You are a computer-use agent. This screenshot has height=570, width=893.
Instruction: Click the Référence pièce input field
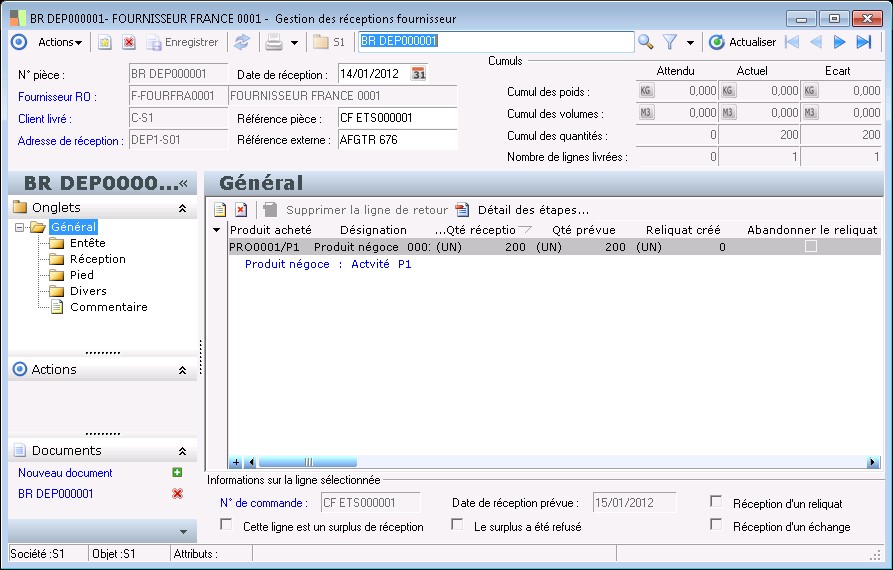tap(398, 118)
